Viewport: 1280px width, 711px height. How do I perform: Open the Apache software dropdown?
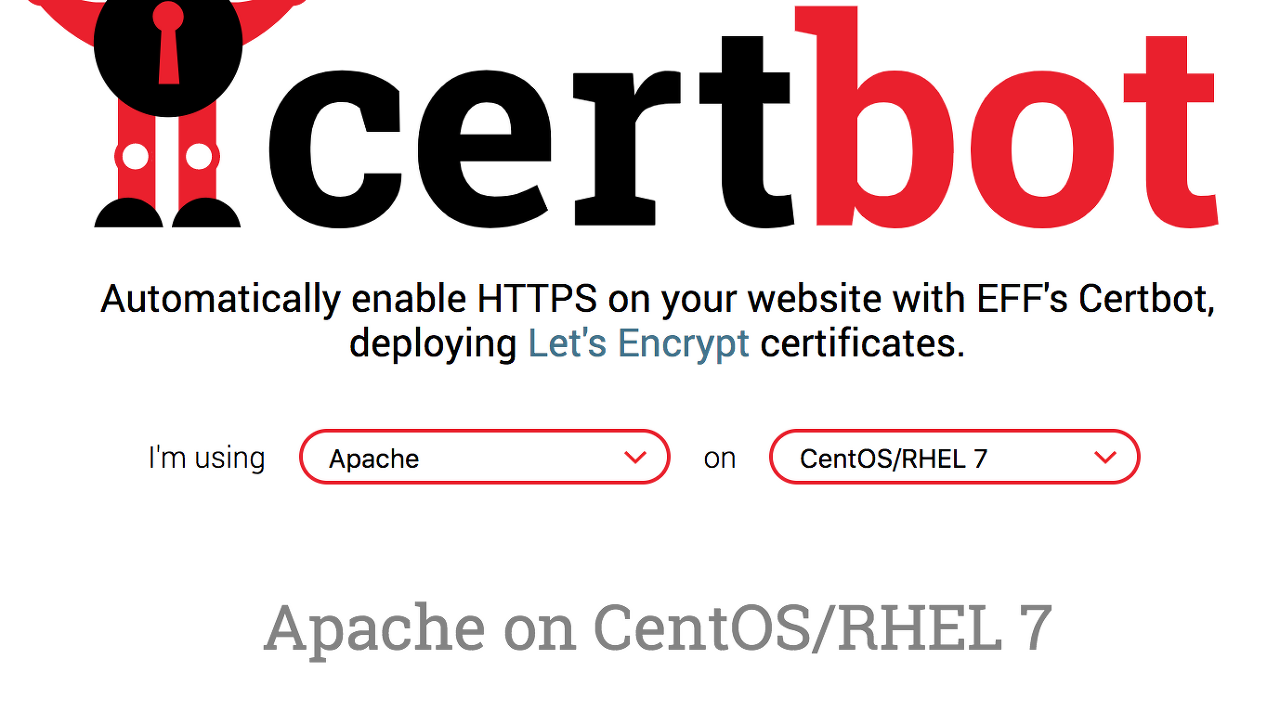point(485,457)
